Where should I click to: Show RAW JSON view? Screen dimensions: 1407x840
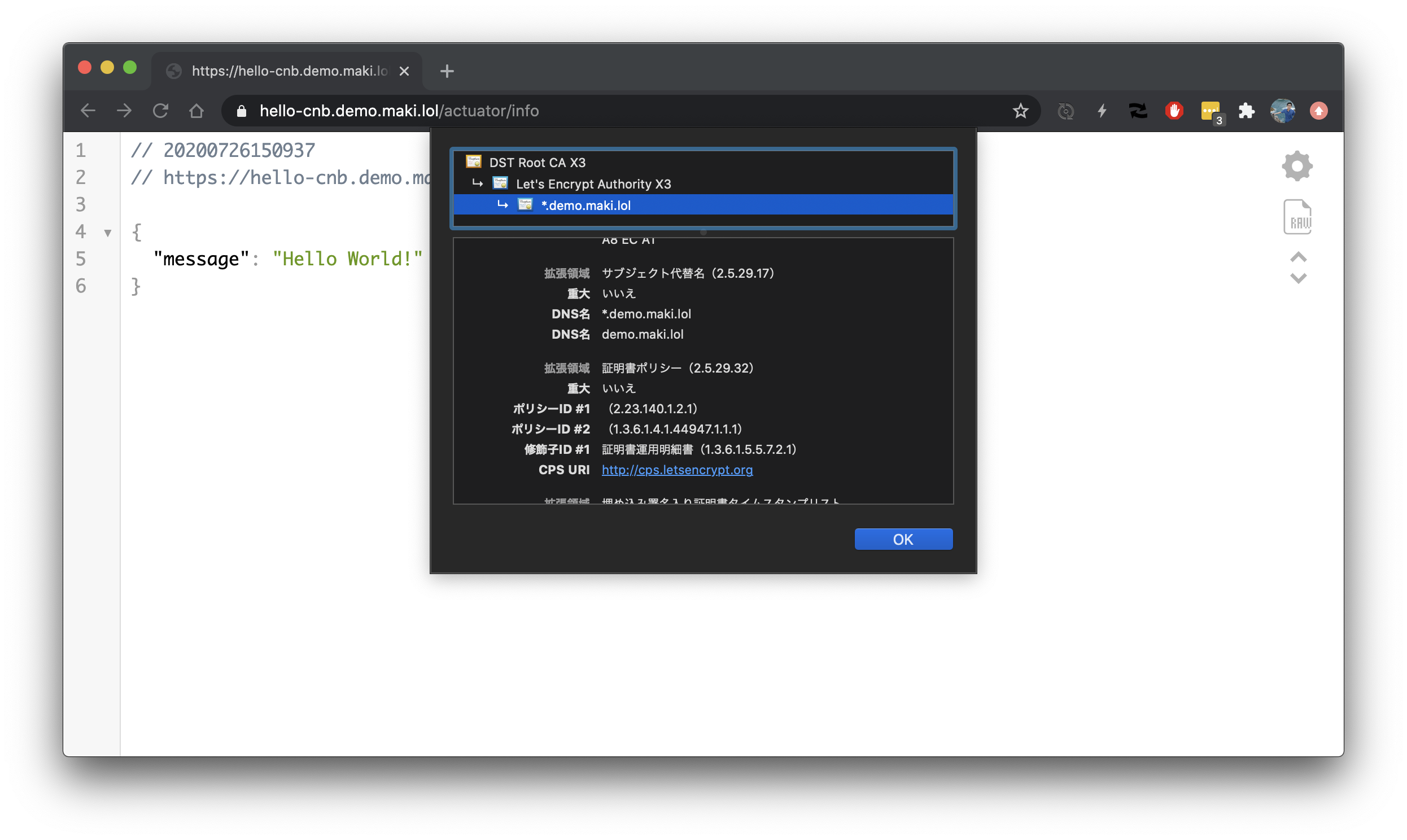[x=1297, y=217]
